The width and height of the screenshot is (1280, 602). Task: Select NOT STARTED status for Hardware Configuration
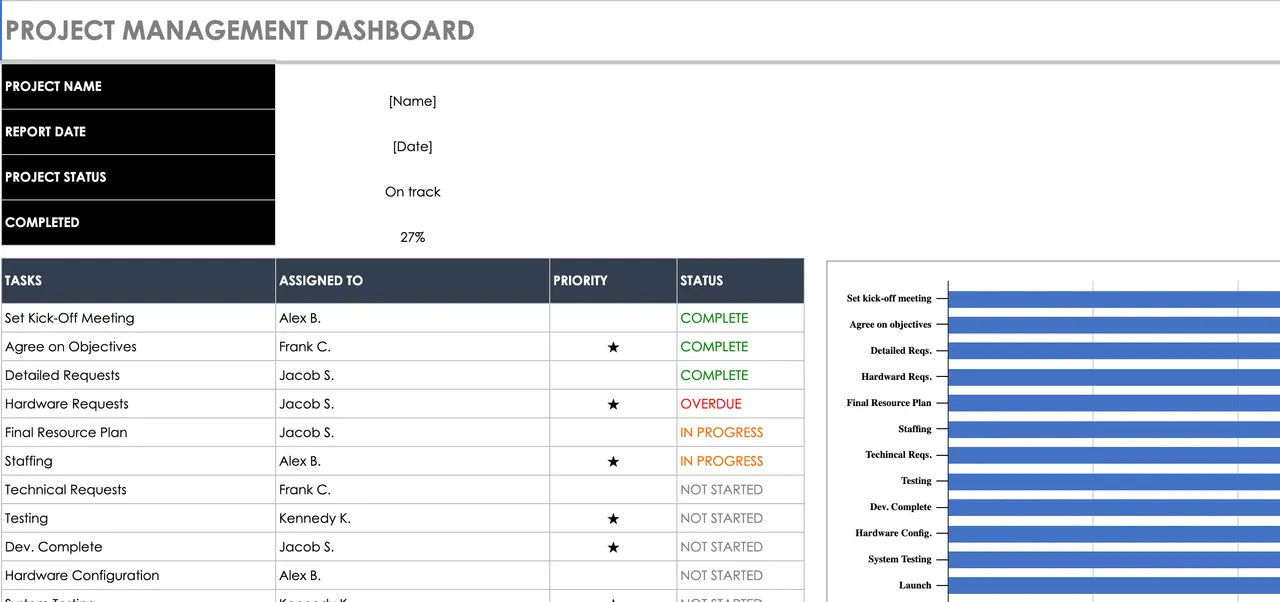740,576
